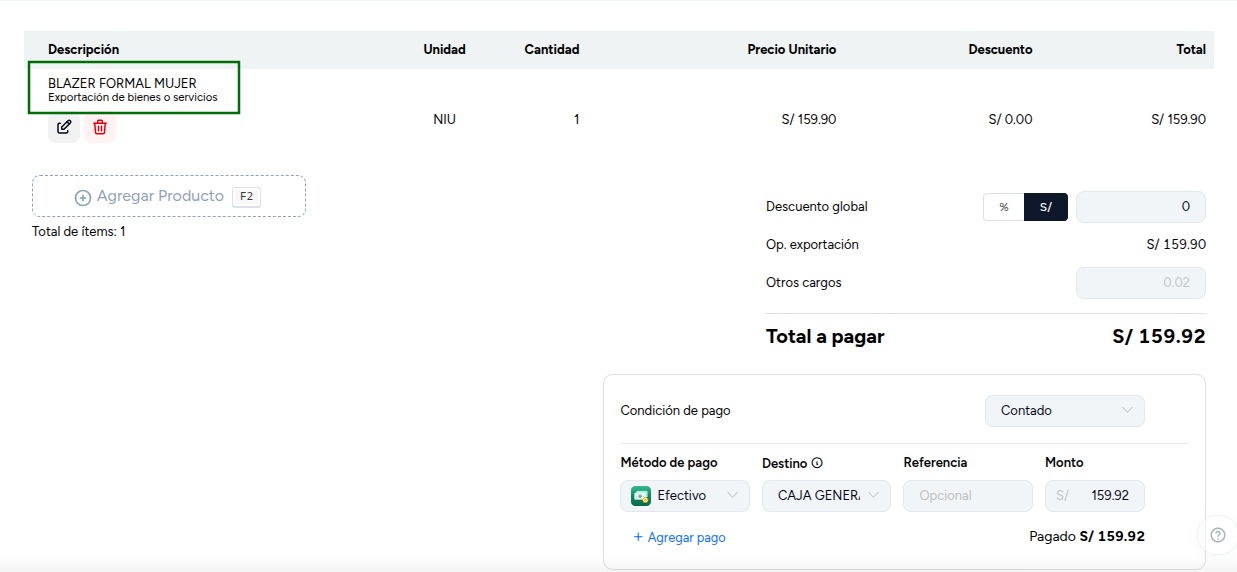Click the Destino info icon

pyautogui.click(x=817, y=463)
